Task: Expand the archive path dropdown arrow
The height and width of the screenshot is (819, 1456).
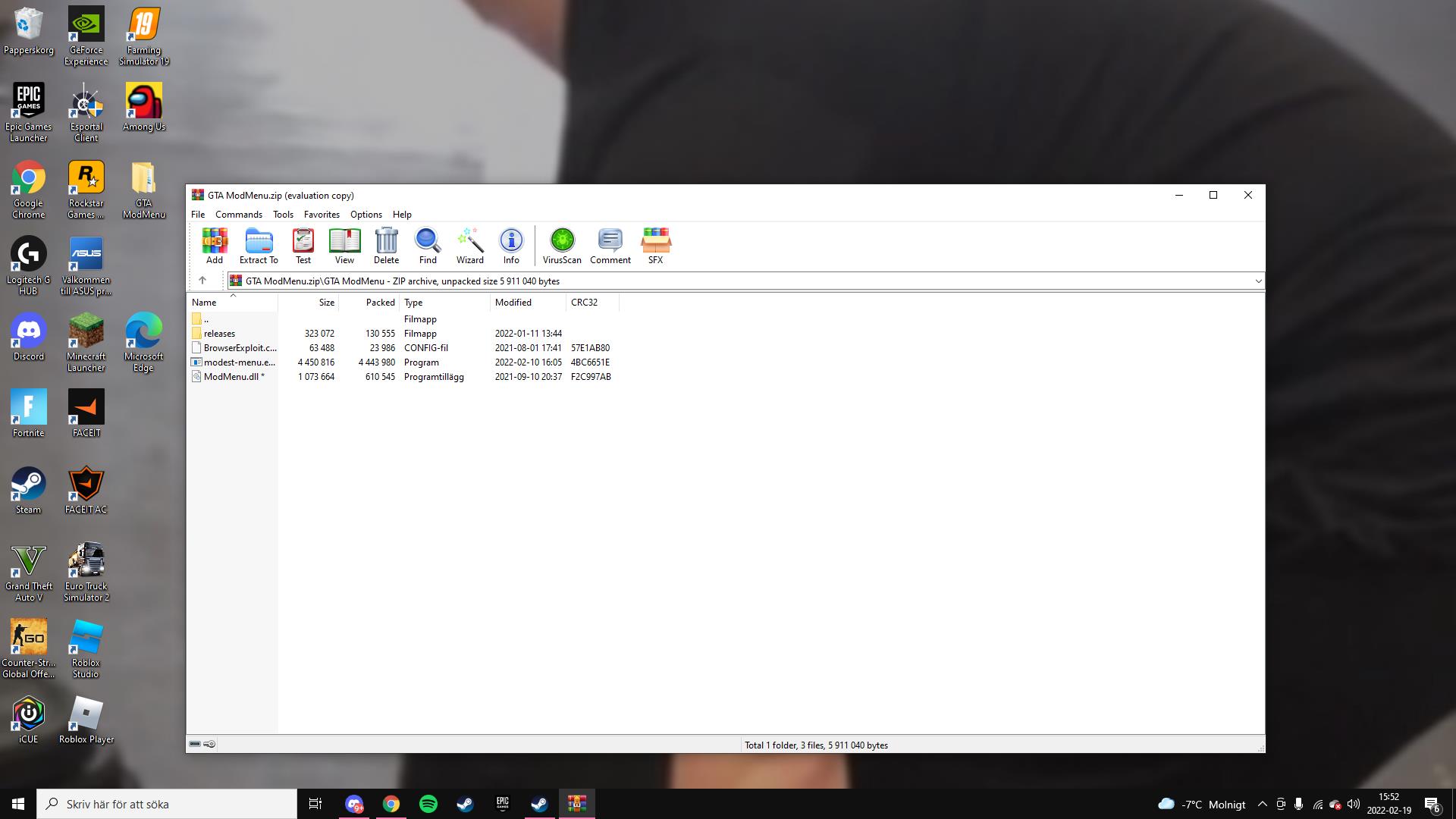Action: click(x=1258, y=281)
